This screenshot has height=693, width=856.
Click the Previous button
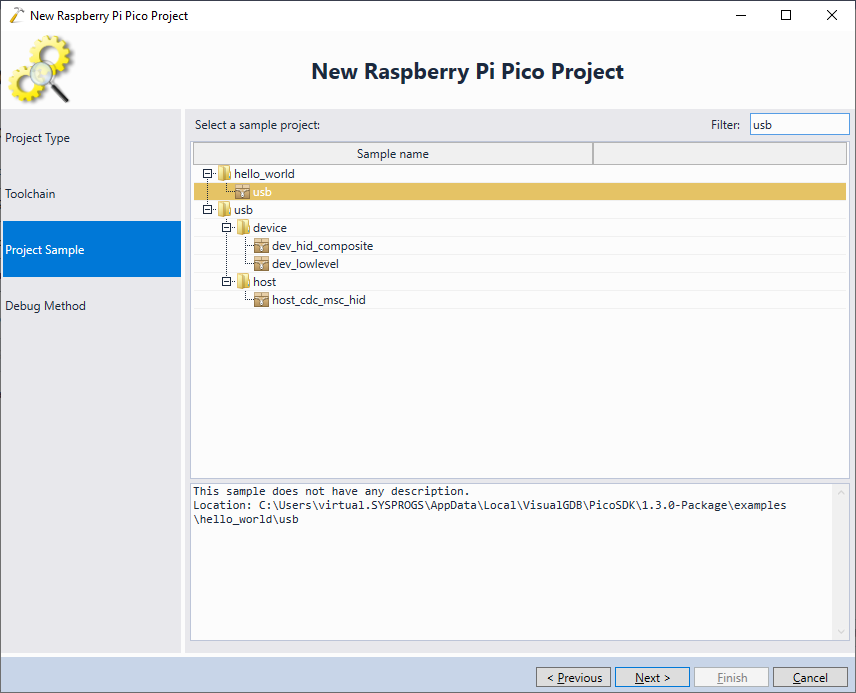573,678
